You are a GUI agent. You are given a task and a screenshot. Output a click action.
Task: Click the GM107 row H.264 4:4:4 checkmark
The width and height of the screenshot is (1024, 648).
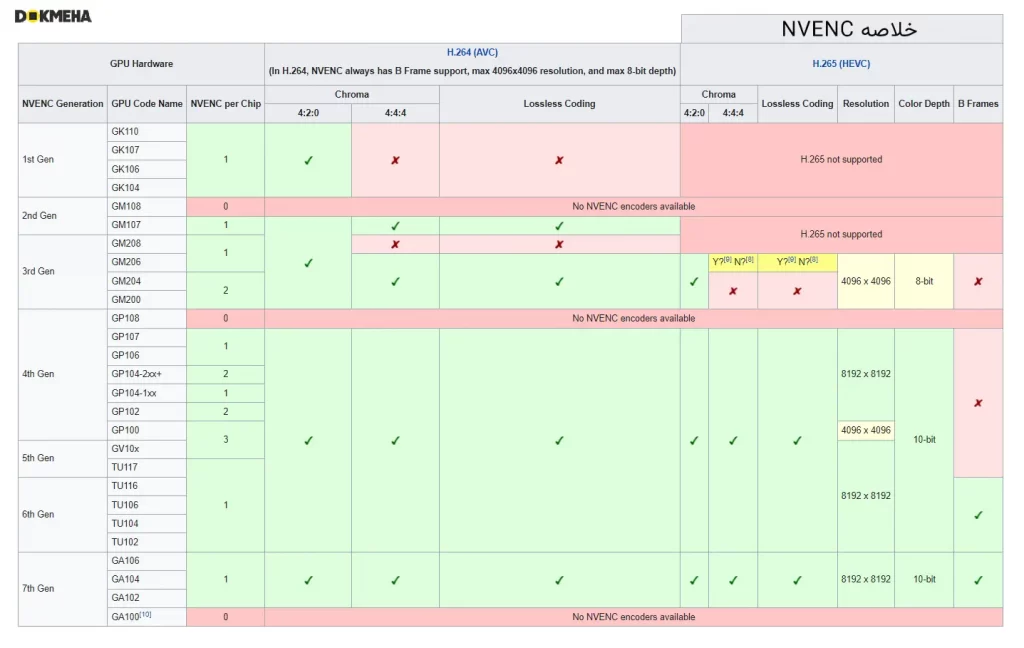point(395,226)
